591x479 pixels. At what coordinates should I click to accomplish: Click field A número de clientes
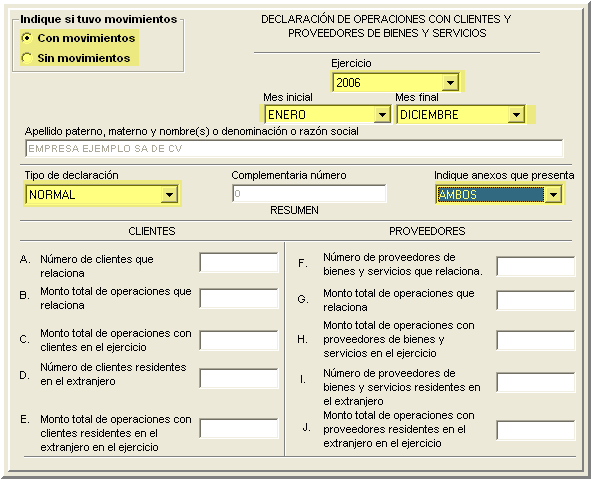click(239, 263)
